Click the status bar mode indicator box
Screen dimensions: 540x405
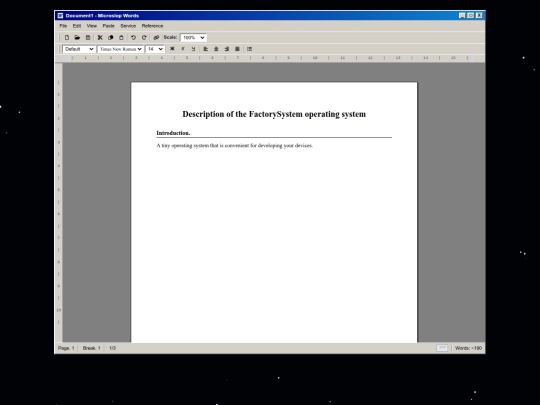click(x=442, y=348)
